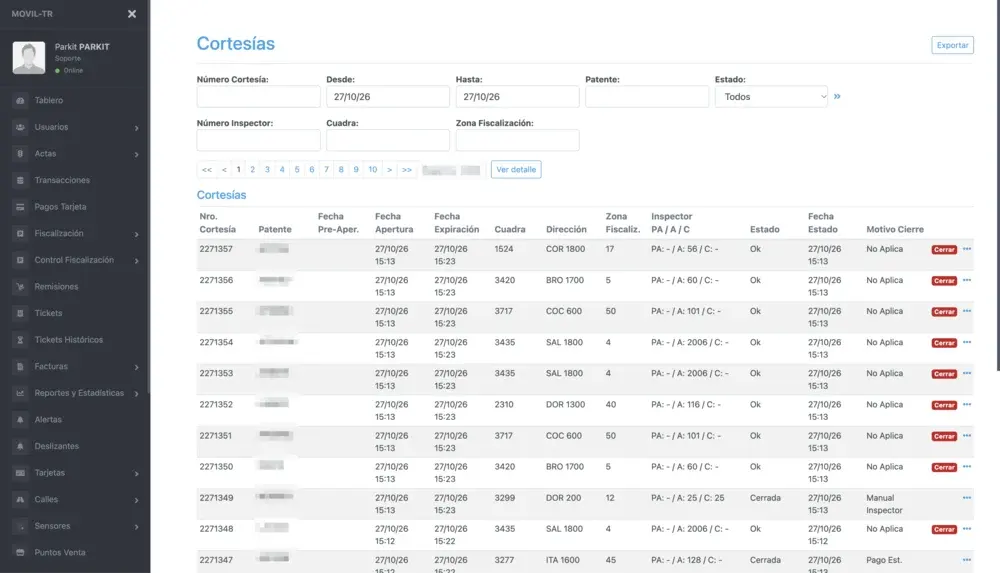Image resolution: width=1000 pixels, height=573 pixels.
Task: Open options menu for cortesía 2271356
Action: [x=967, y=280]
